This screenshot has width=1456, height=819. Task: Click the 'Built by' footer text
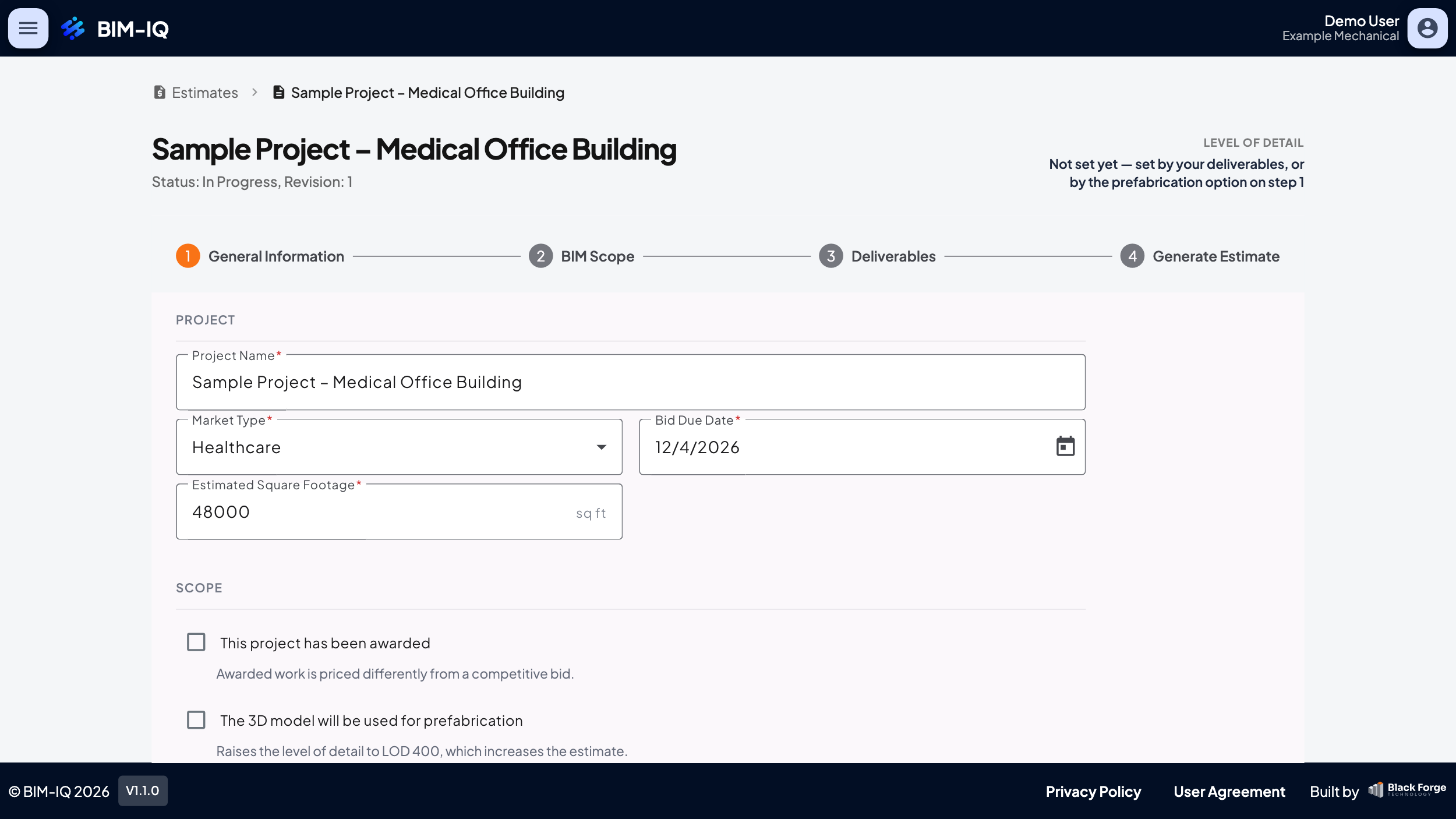tap(1334, 792)
